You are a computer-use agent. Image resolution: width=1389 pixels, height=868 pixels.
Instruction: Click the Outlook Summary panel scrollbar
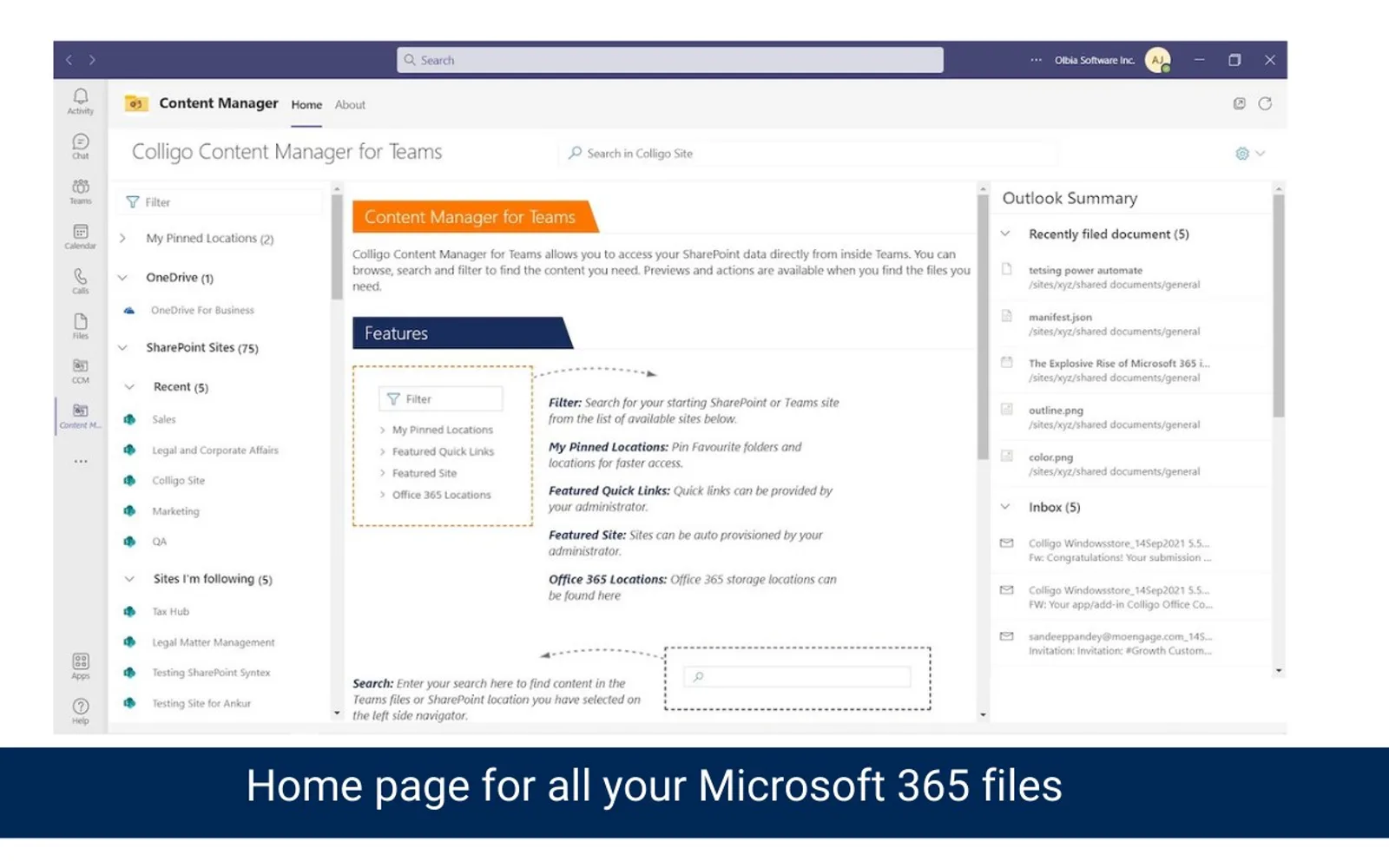tap(1278, 306)
